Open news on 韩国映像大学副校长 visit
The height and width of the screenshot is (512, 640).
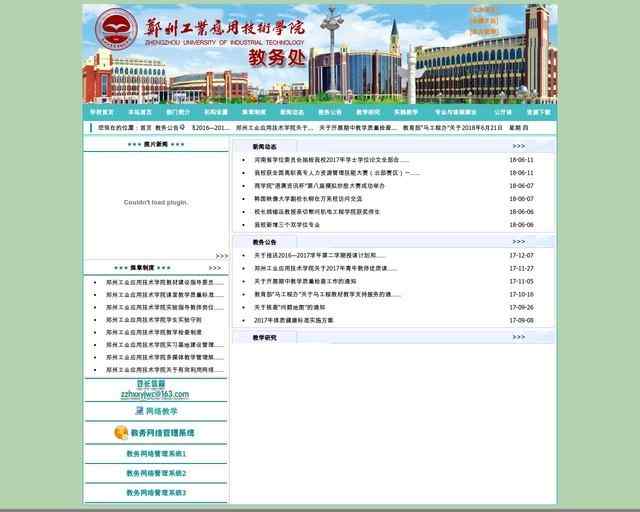[x=308, y=199]
